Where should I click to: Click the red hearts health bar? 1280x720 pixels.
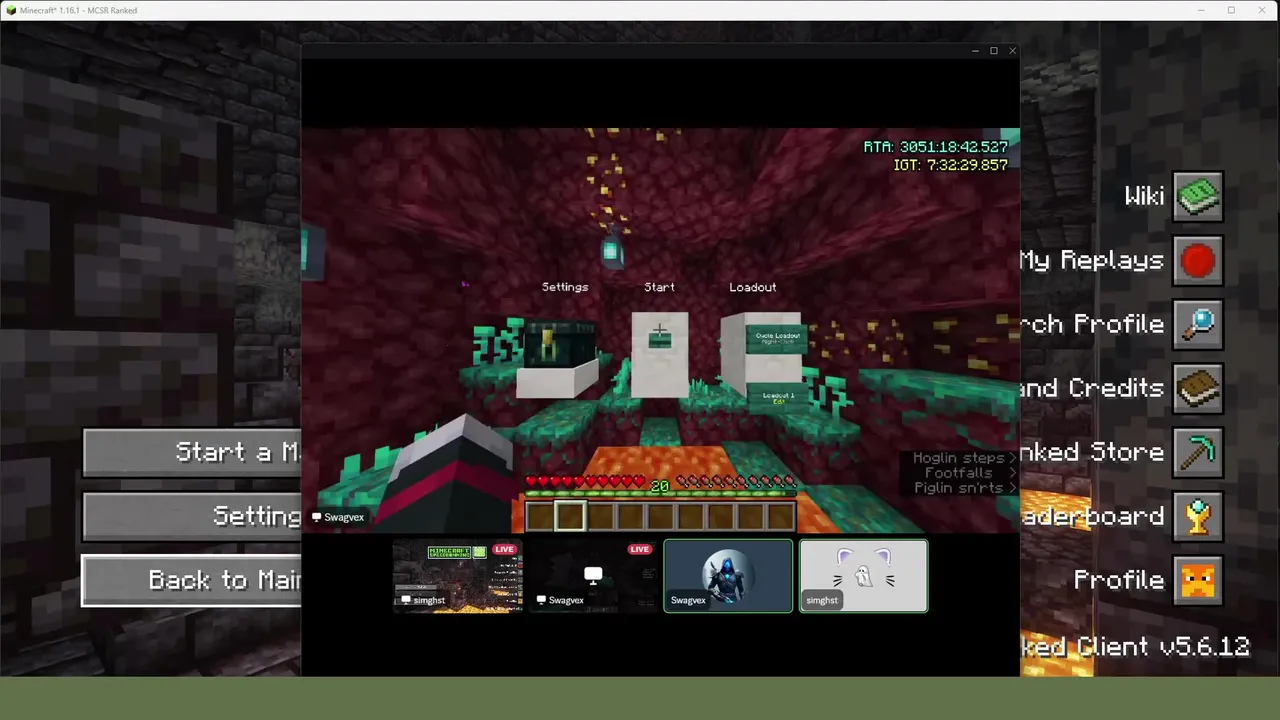[586, 483]
